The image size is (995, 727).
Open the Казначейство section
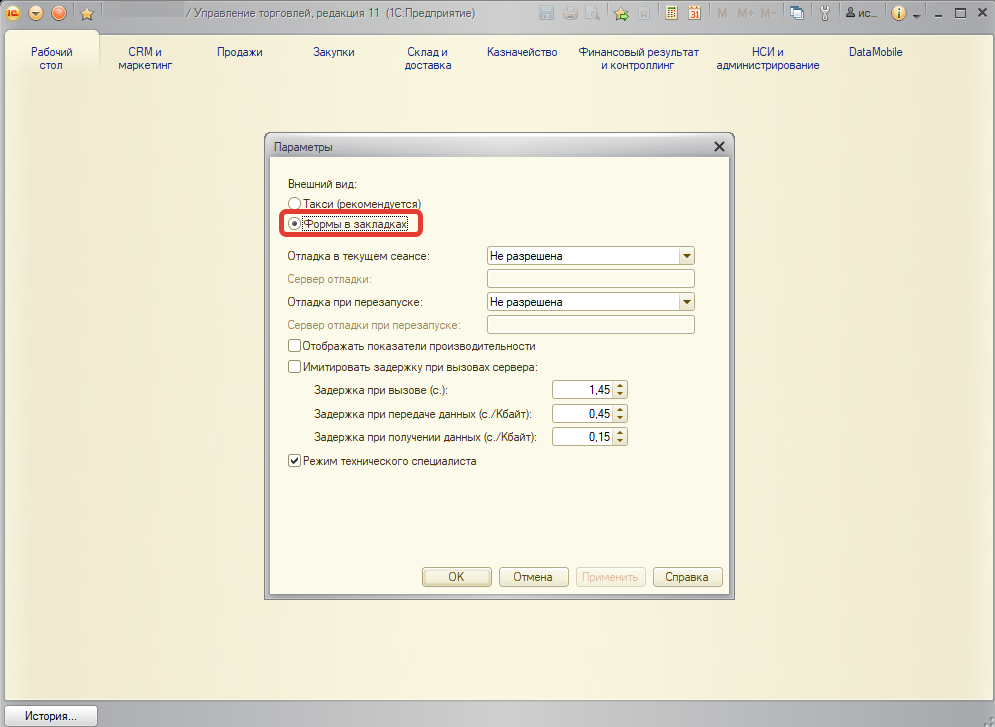(x=522, y=52)
